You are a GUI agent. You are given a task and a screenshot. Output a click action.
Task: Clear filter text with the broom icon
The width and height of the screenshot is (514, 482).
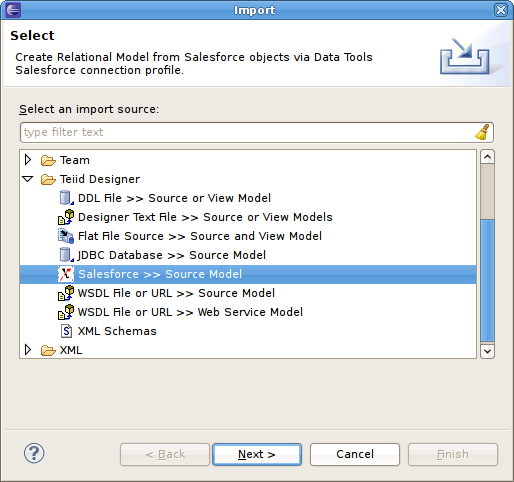482,132
